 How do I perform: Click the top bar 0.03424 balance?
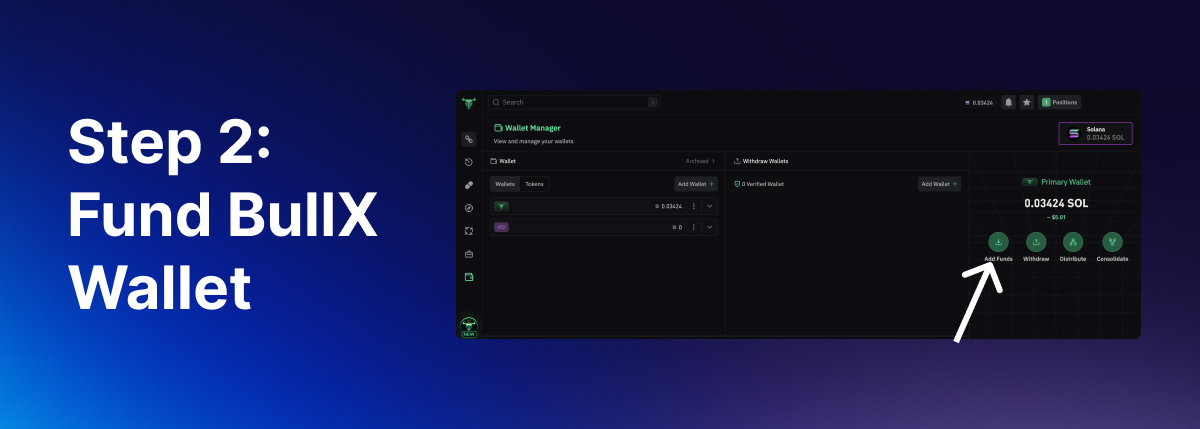[979, 103]
